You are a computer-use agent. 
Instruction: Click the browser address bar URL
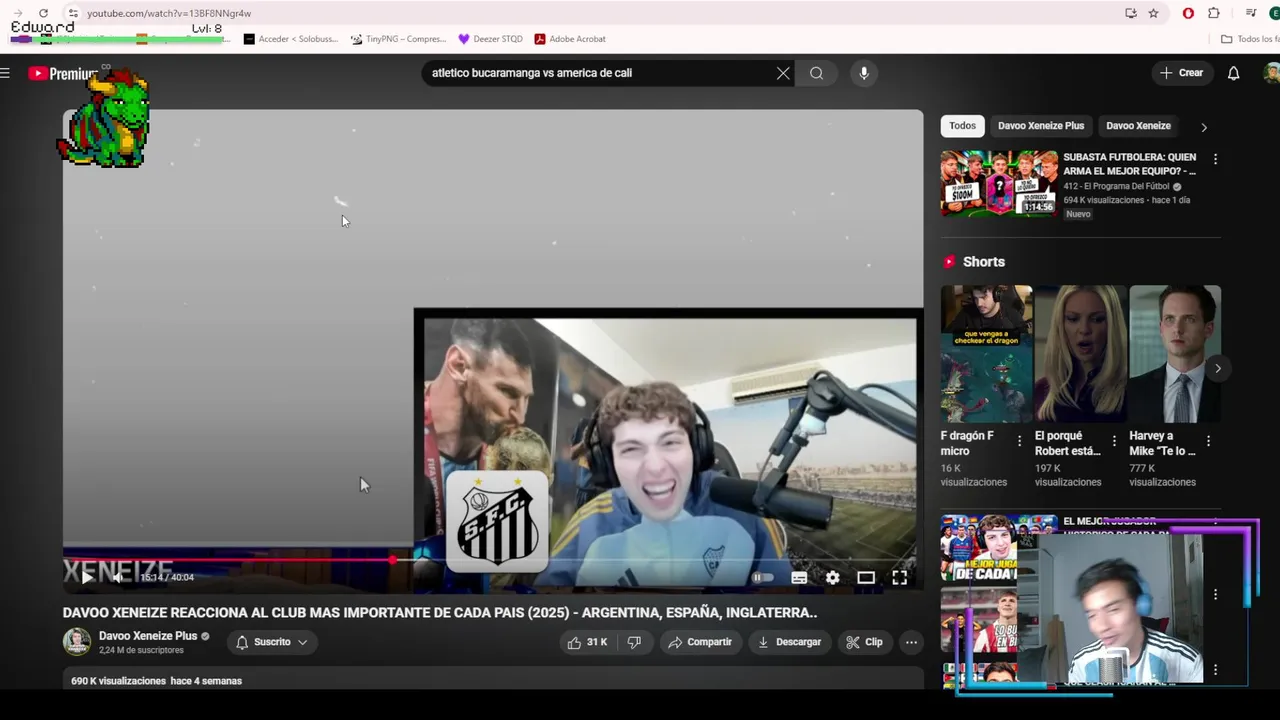click(x=168, y=13)
